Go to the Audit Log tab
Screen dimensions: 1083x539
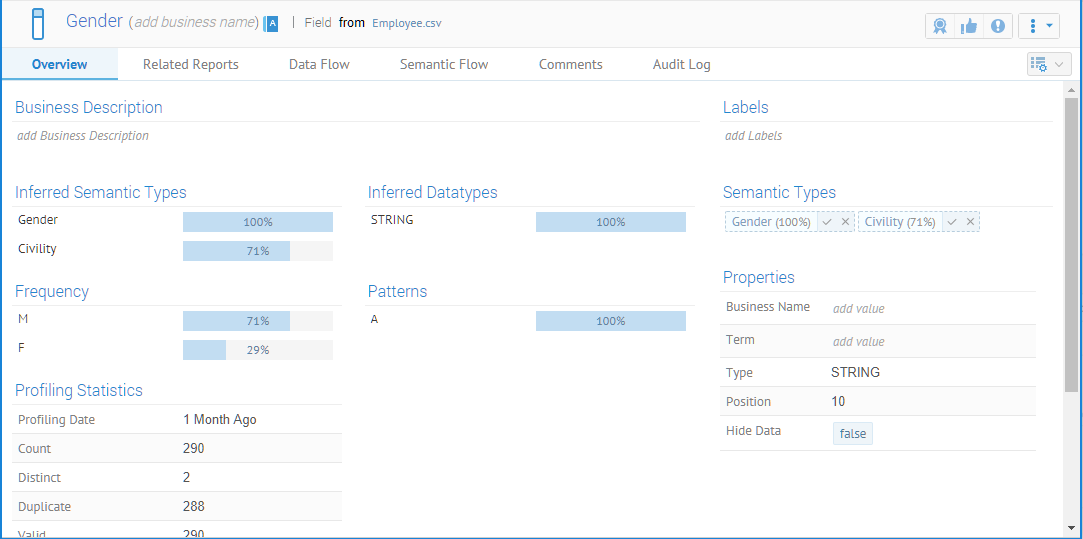click(681, 64)
